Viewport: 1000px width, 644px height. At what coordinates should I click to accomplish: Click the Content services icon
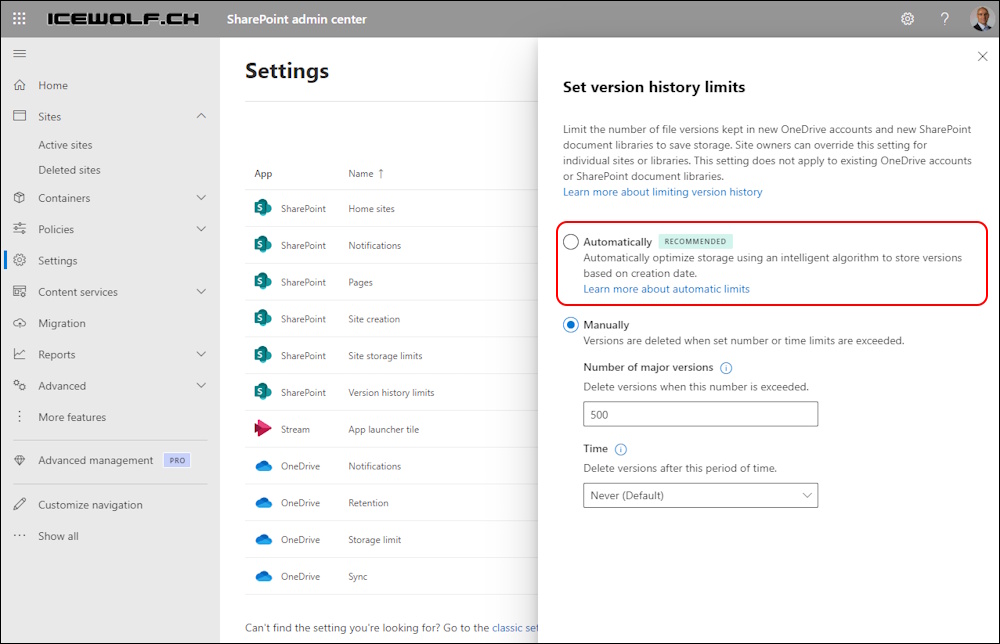tap(20, 291)
